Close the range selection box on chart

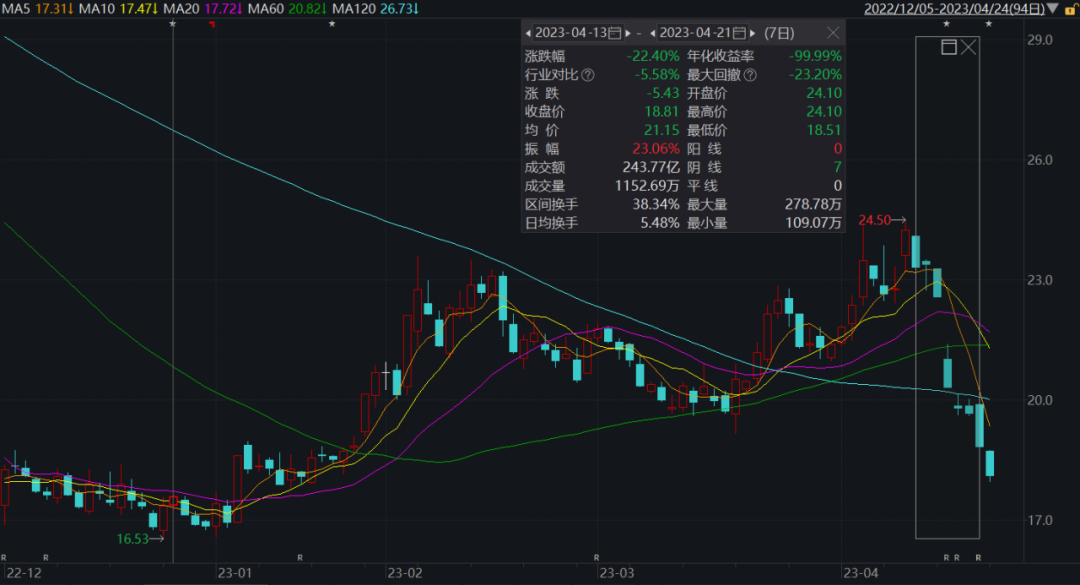point(968,47)
